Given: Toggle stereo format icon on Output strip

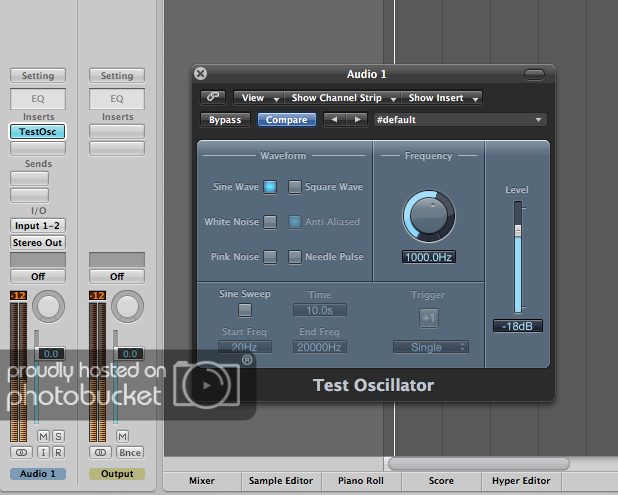Looking at the screenshot, I should point(100,452).
